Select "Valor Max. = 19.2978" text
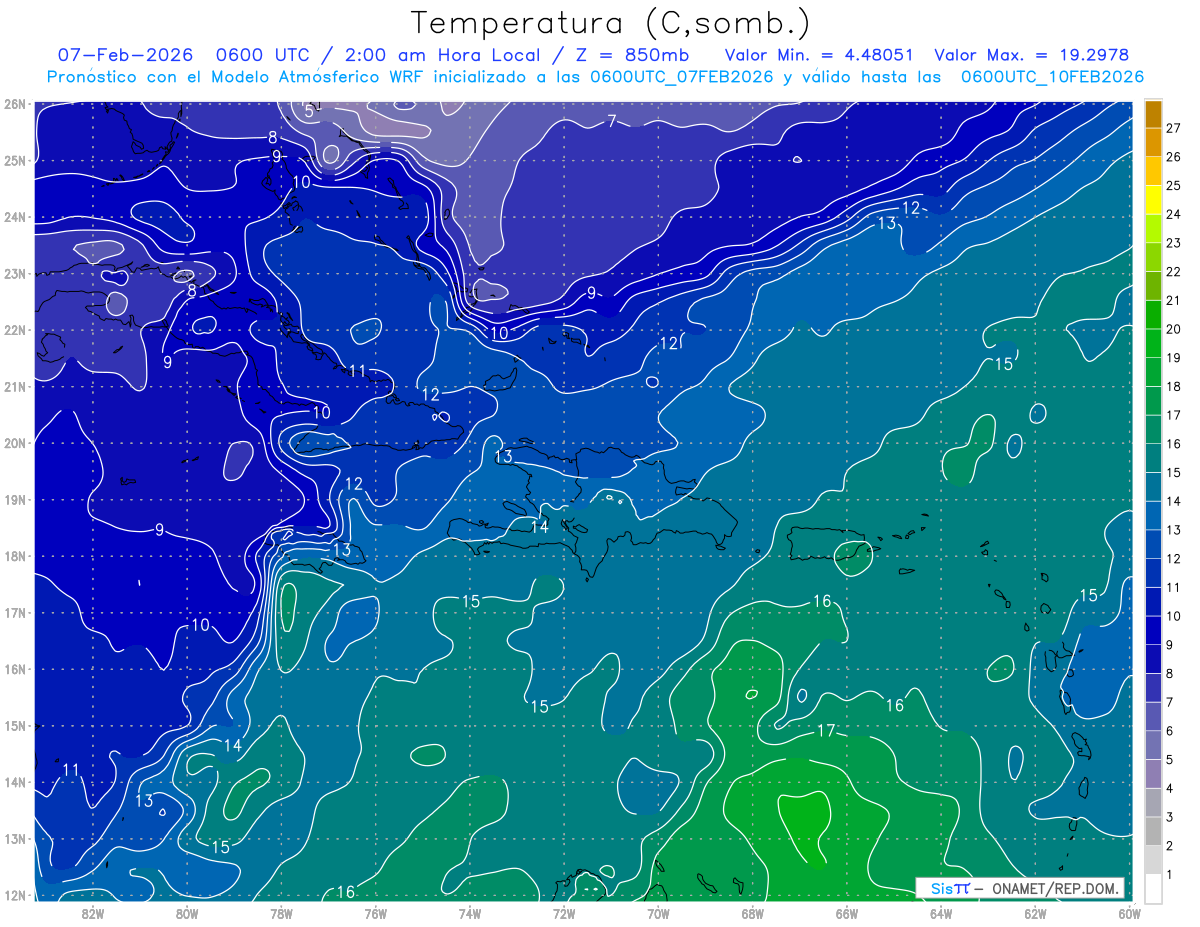Screen dimensions: 1200x927 click(1032, 55)
